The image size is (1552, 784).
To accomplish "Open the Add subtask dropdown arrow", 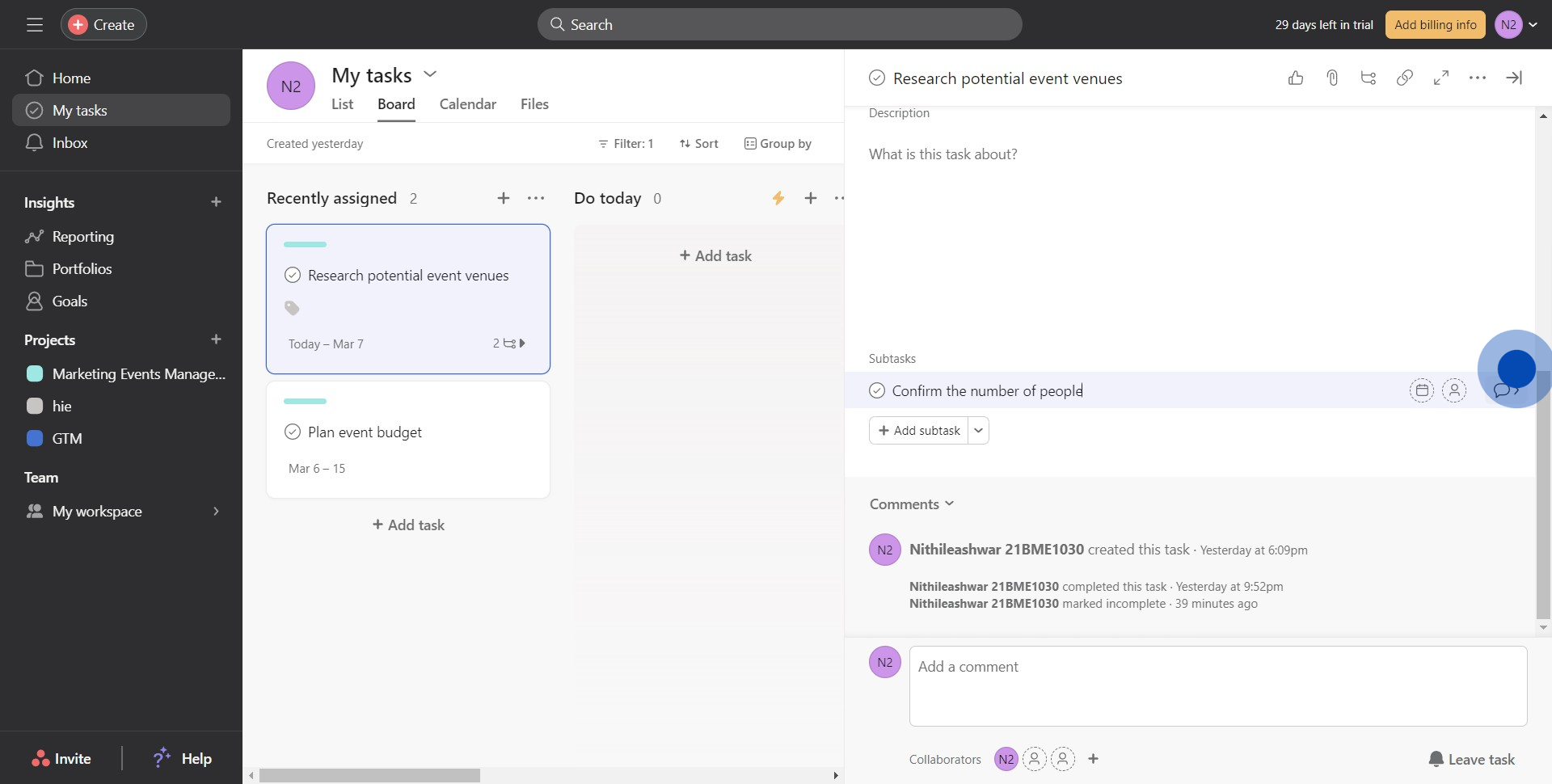I will point(979,431).
